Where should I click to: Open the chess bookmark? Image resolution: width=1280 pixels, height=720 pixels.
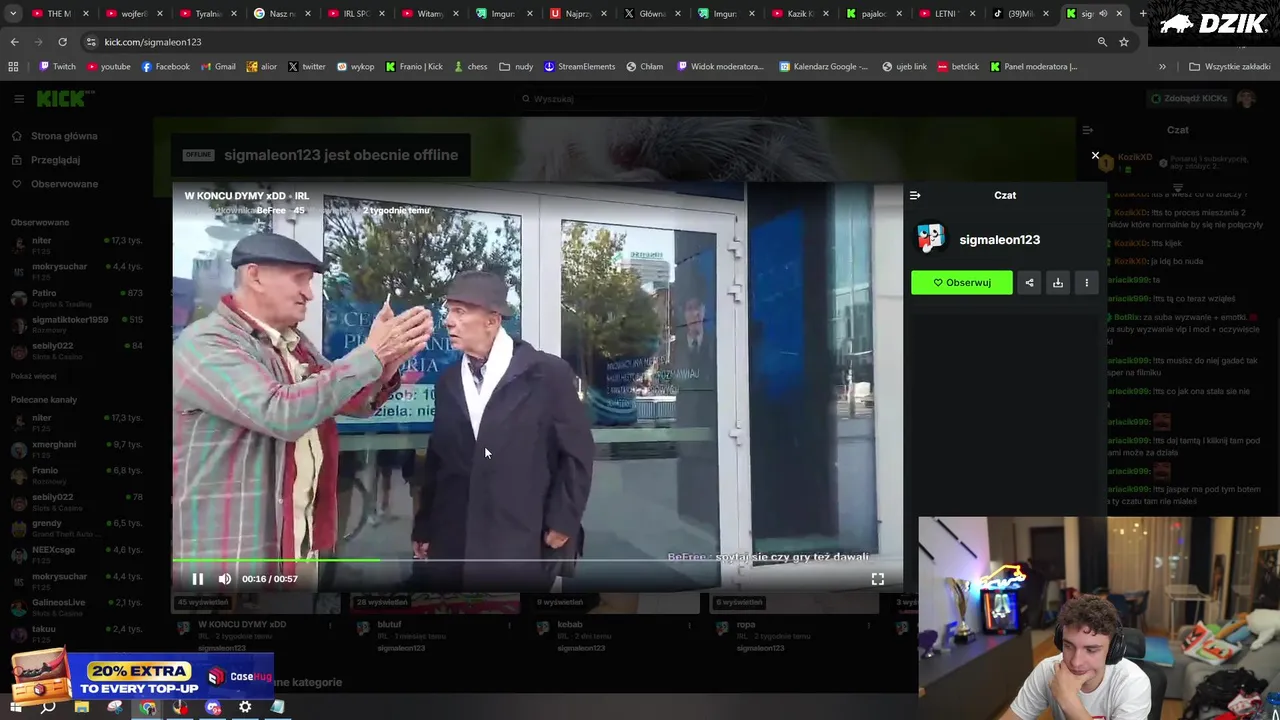click(x=470, y=67)
